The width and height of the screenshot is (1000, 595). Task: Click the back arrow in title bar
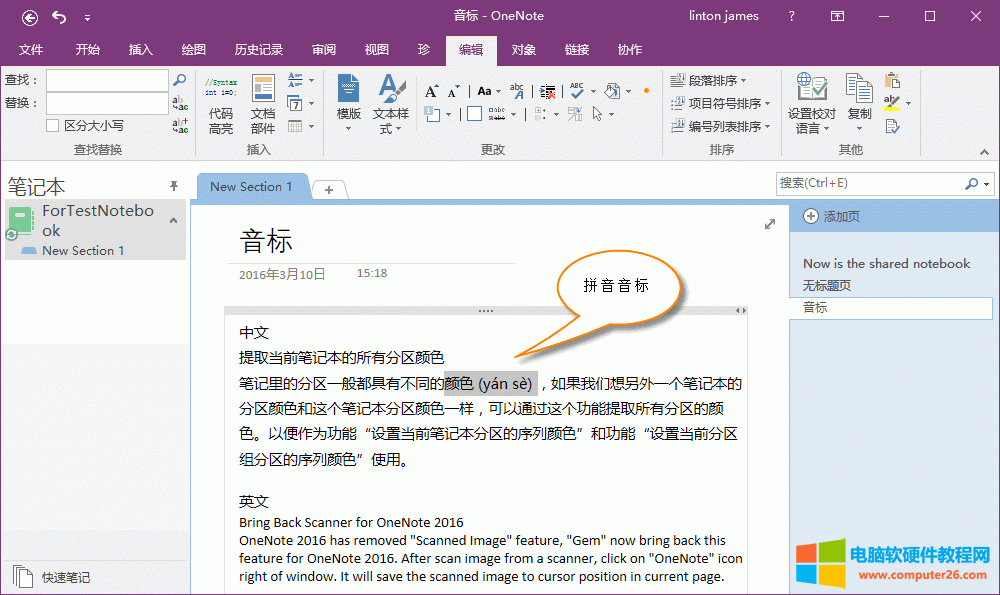(x=30, y=16)
